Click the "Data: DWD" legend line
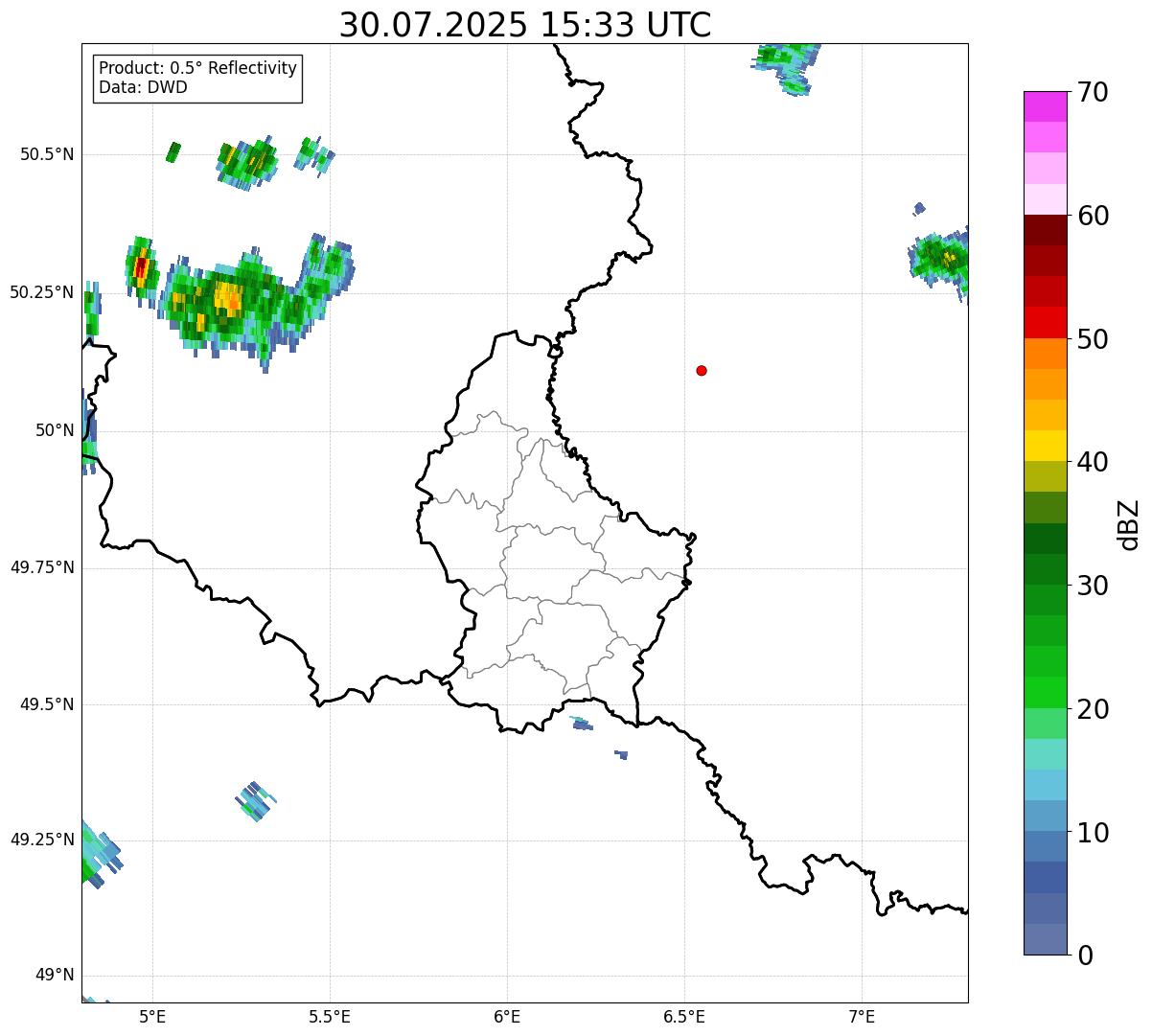Screen dimensions: 1152x1036 tap(144, 87)
